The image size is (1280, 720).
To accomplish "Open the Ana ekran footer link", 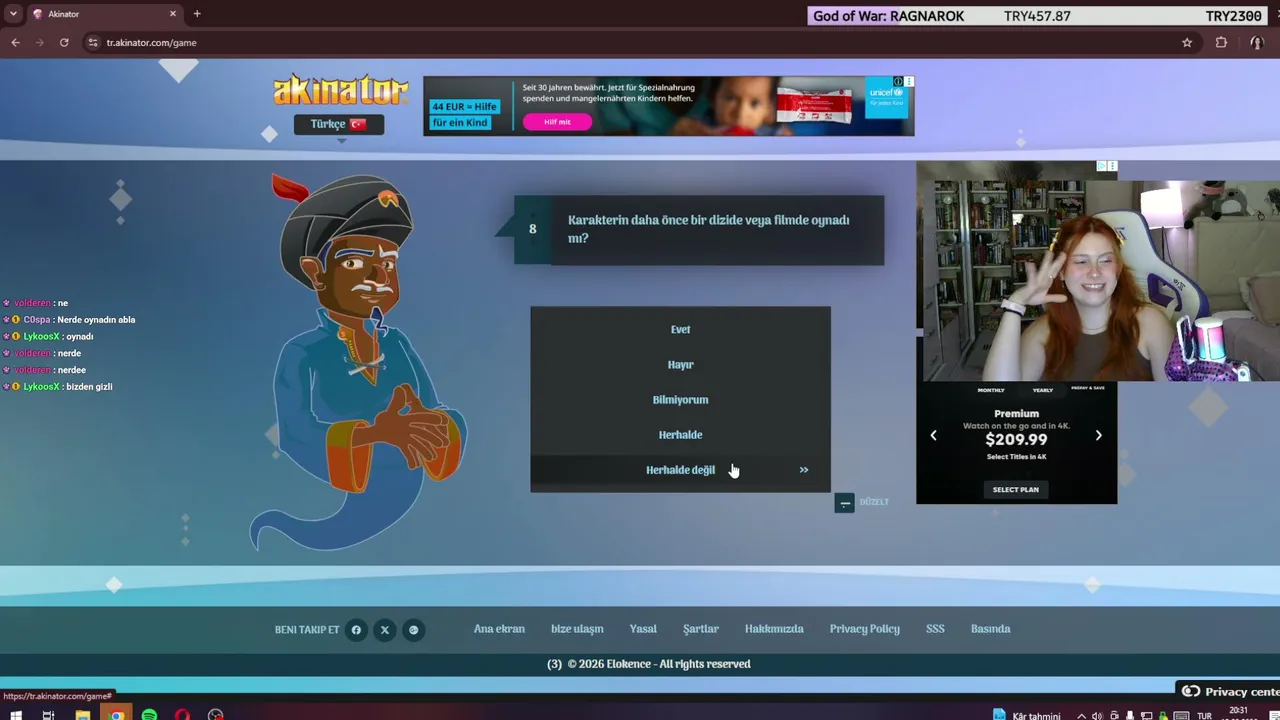I will 499,629.
